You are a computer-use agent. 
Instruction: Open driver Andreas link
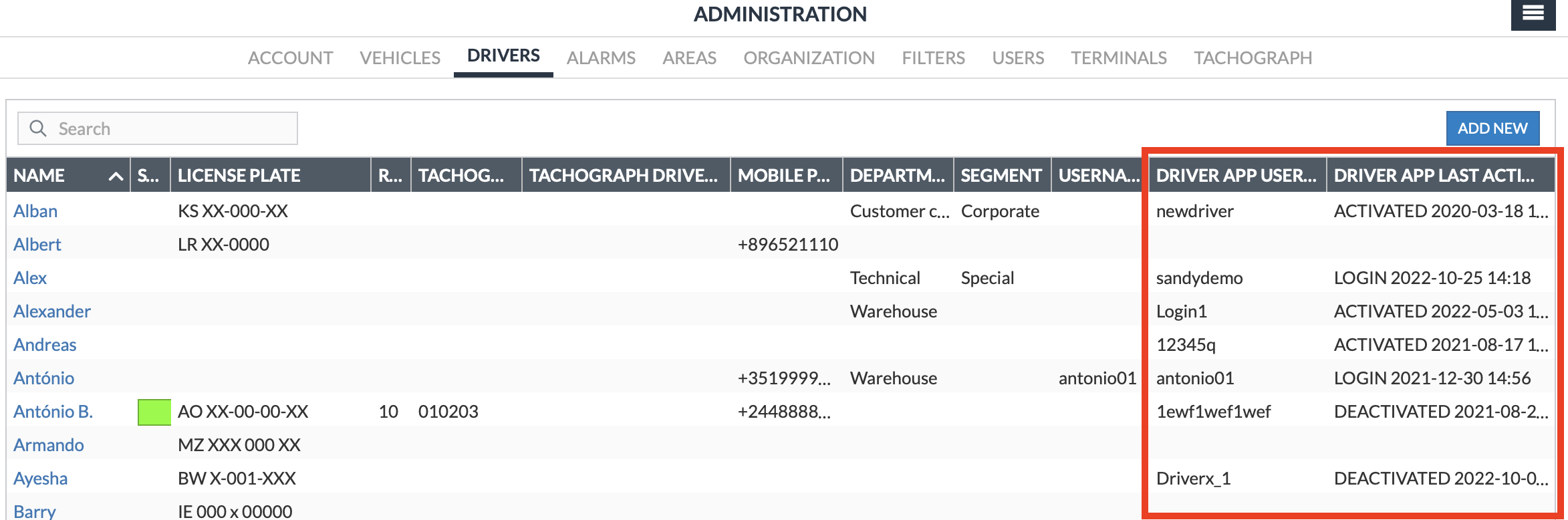pos(45,345)
